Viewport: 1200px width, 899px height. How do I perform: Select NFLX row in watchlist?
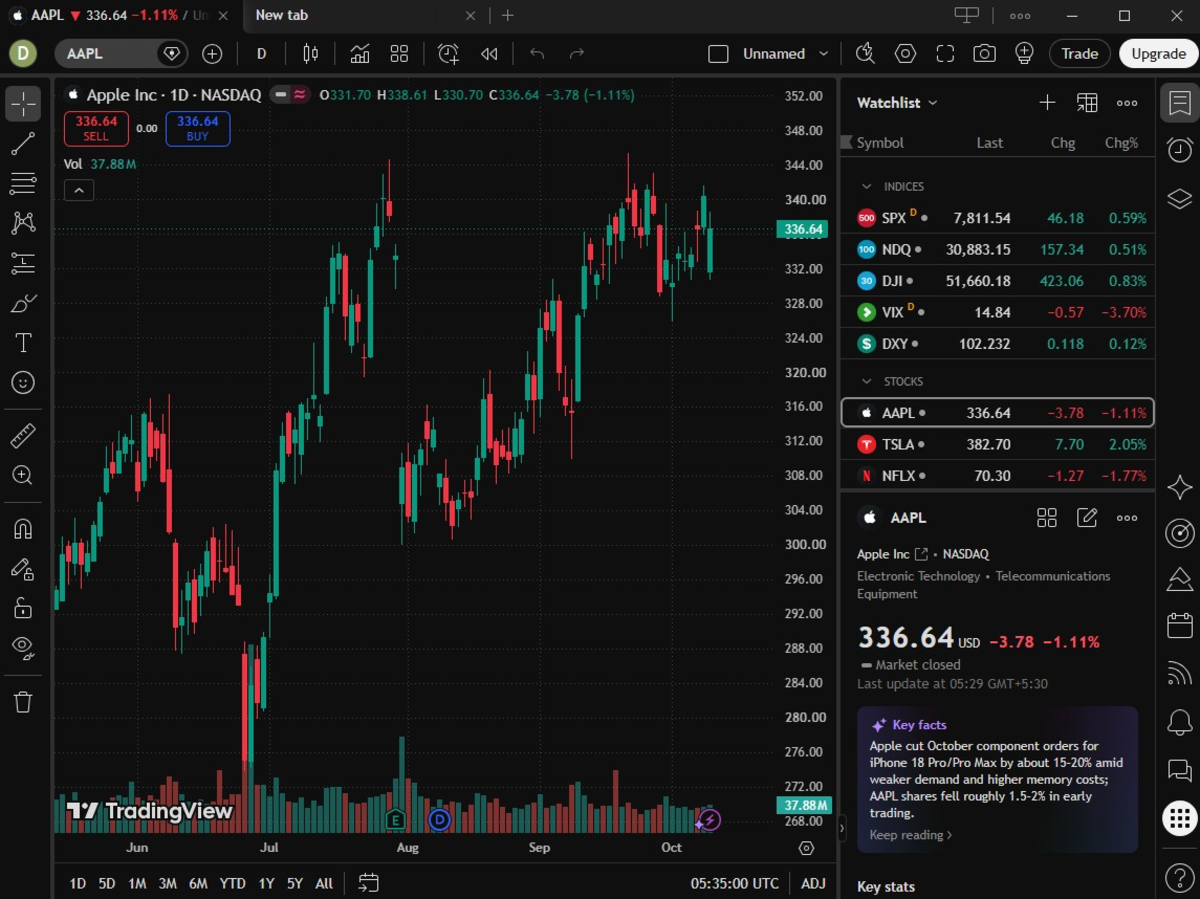point(998,476)
